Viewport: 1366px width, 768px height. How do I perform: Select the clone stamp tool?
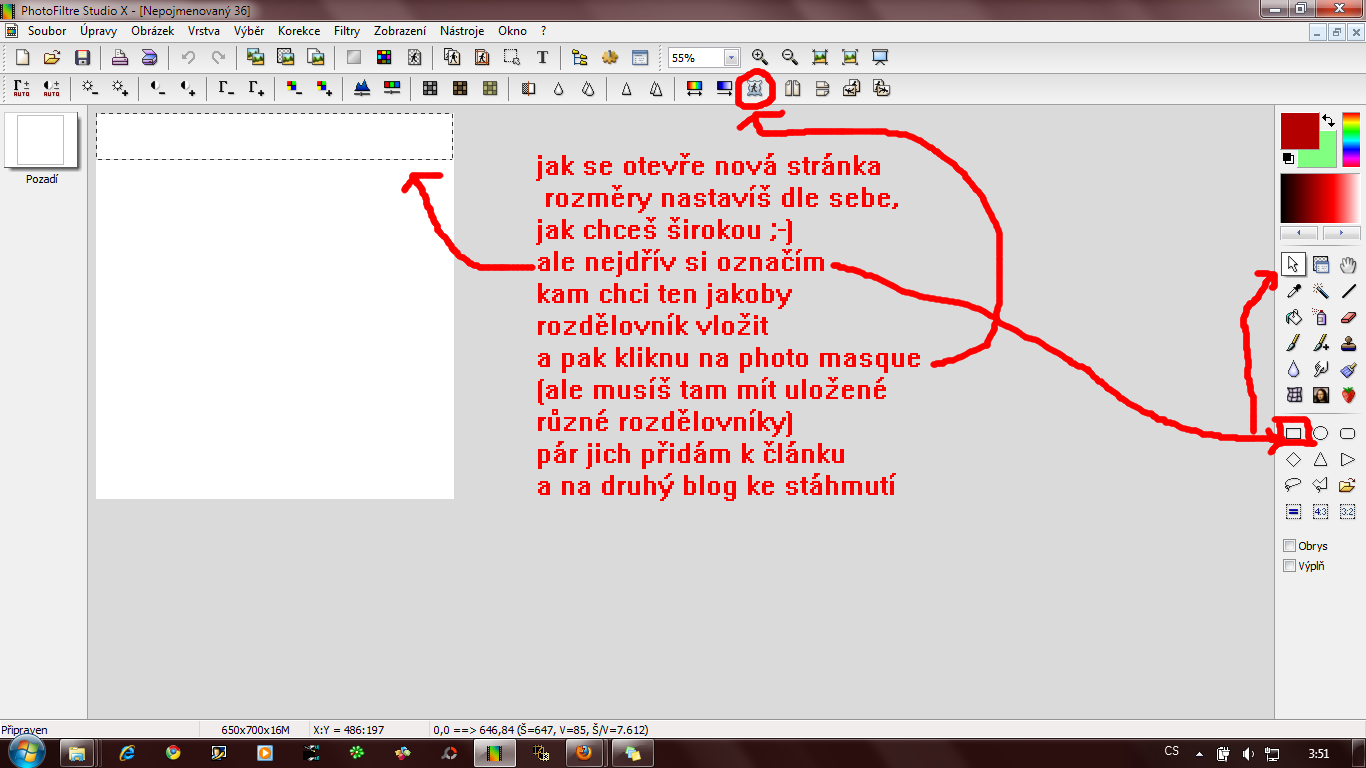1347,343
